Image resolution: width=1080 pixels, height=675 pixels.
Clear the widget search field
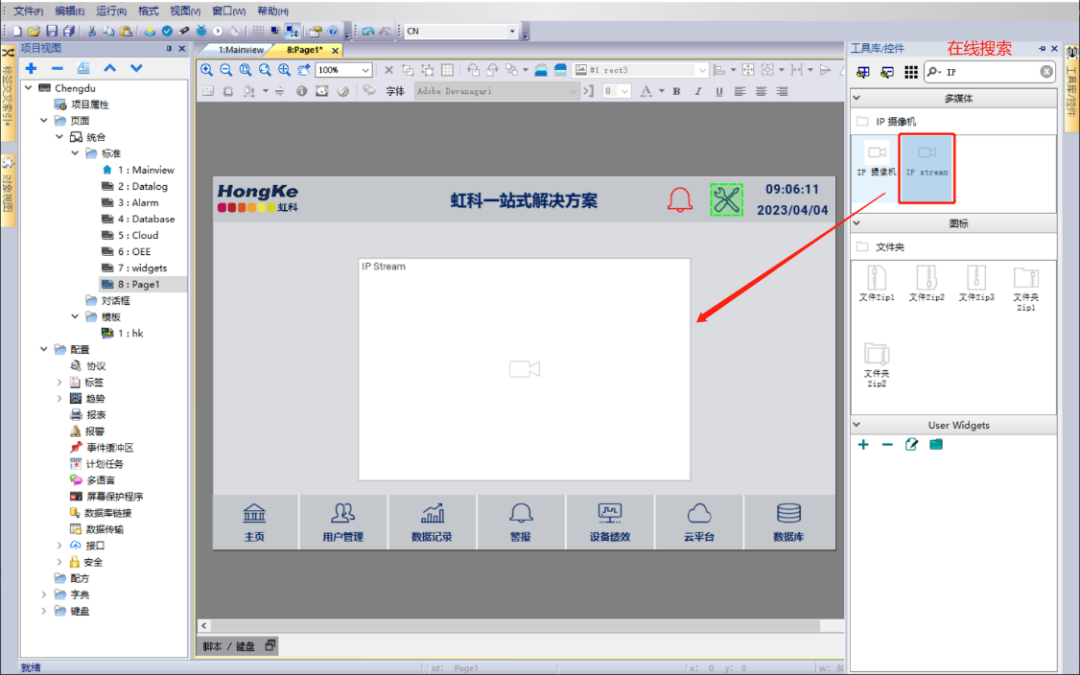1046,72
